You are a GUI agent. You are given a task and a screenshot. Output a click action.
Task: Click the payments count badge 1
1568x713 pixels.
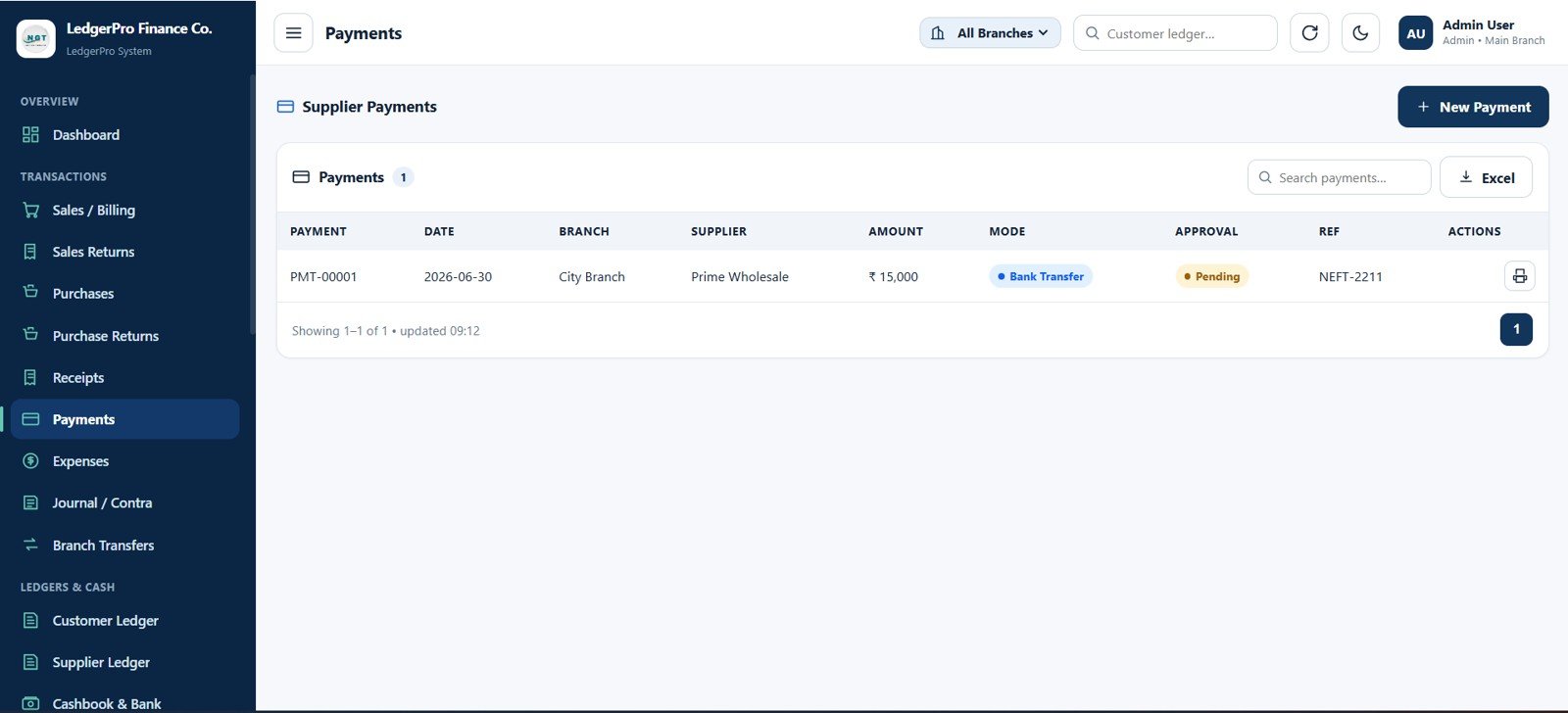403,177
